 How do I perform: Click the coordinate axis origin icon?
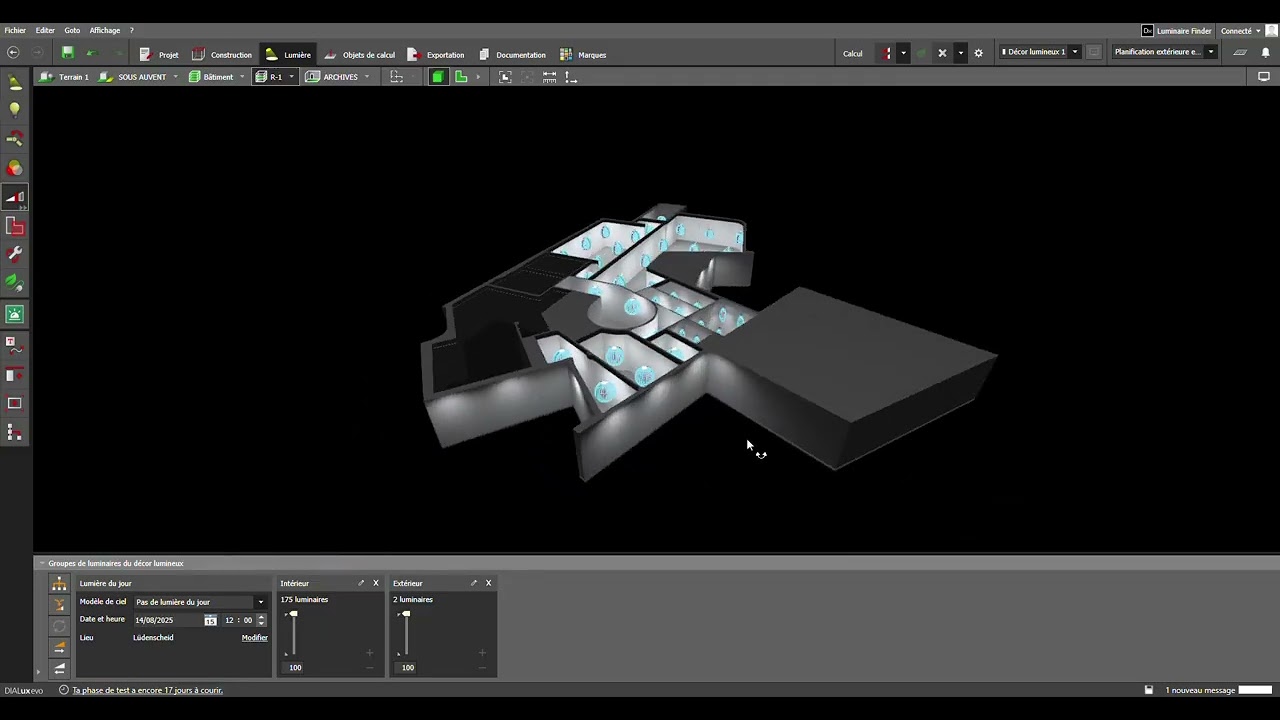pos(571,77)
